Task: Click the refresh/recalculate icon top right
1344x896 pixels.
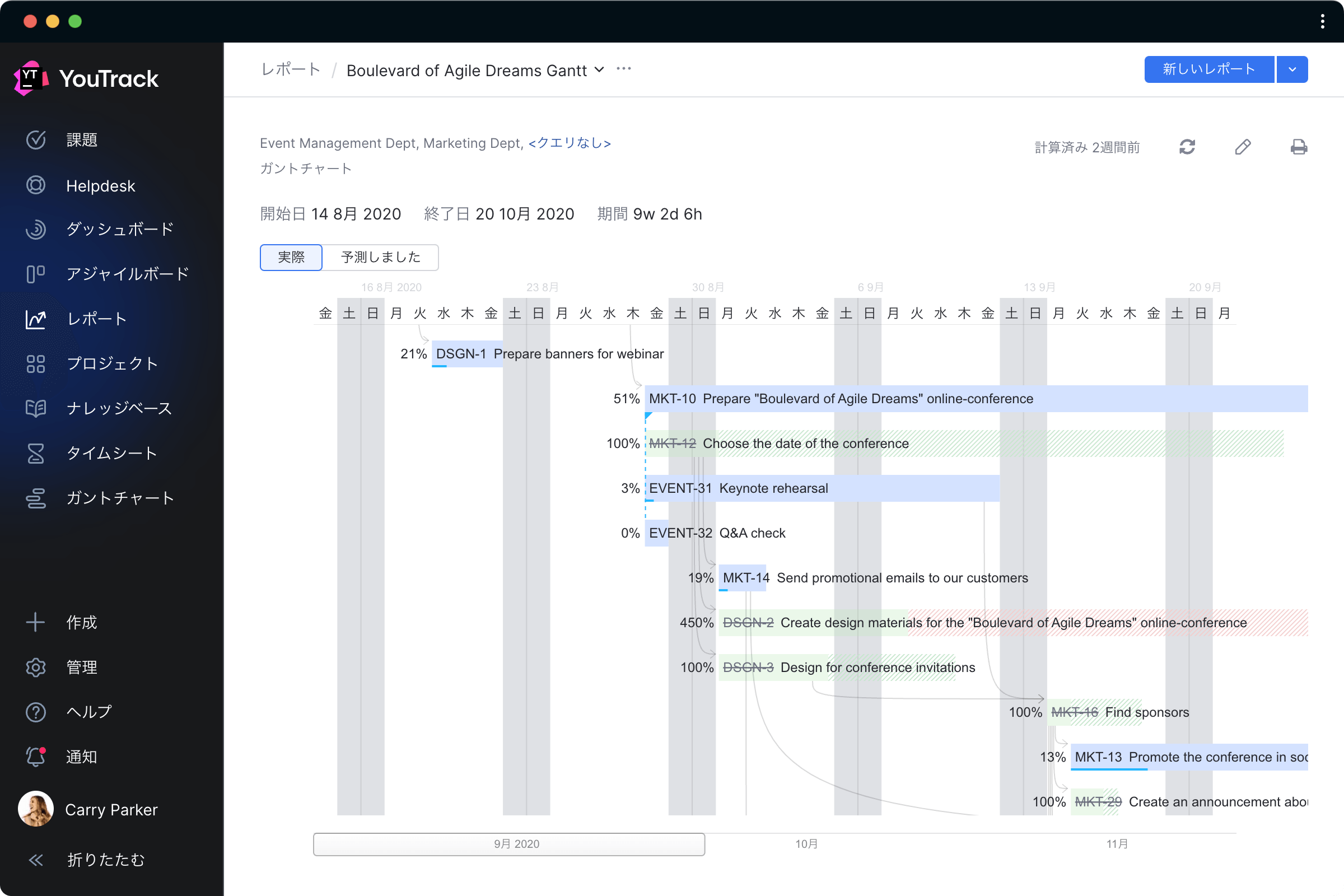Action: click(1186, 148)
